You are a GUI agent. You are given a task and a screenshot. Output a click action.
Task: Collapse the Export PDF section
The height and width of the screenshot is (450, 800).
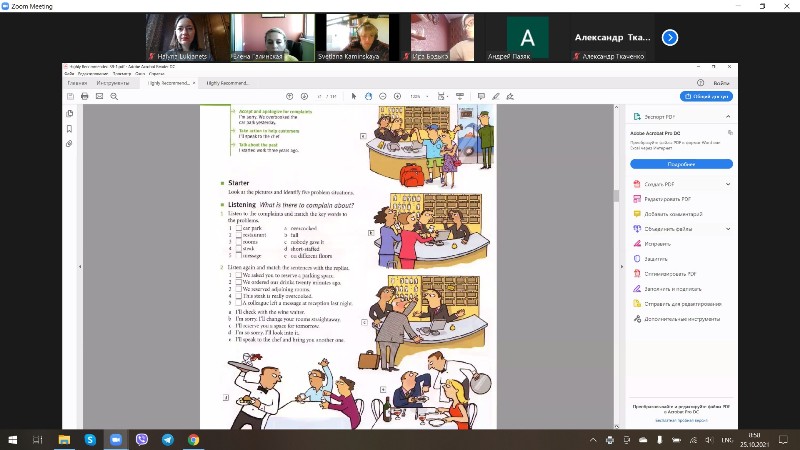[728, 117]
